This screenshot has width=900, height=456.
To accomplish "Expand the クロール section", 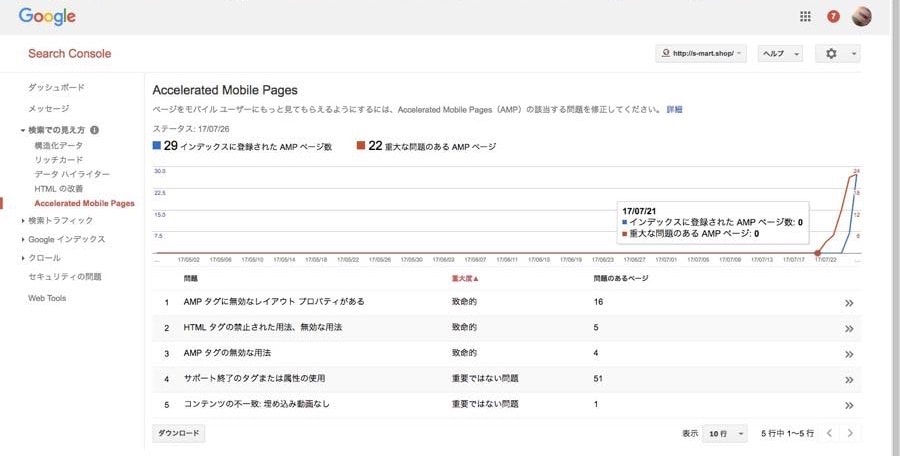I will coord(23,258).
